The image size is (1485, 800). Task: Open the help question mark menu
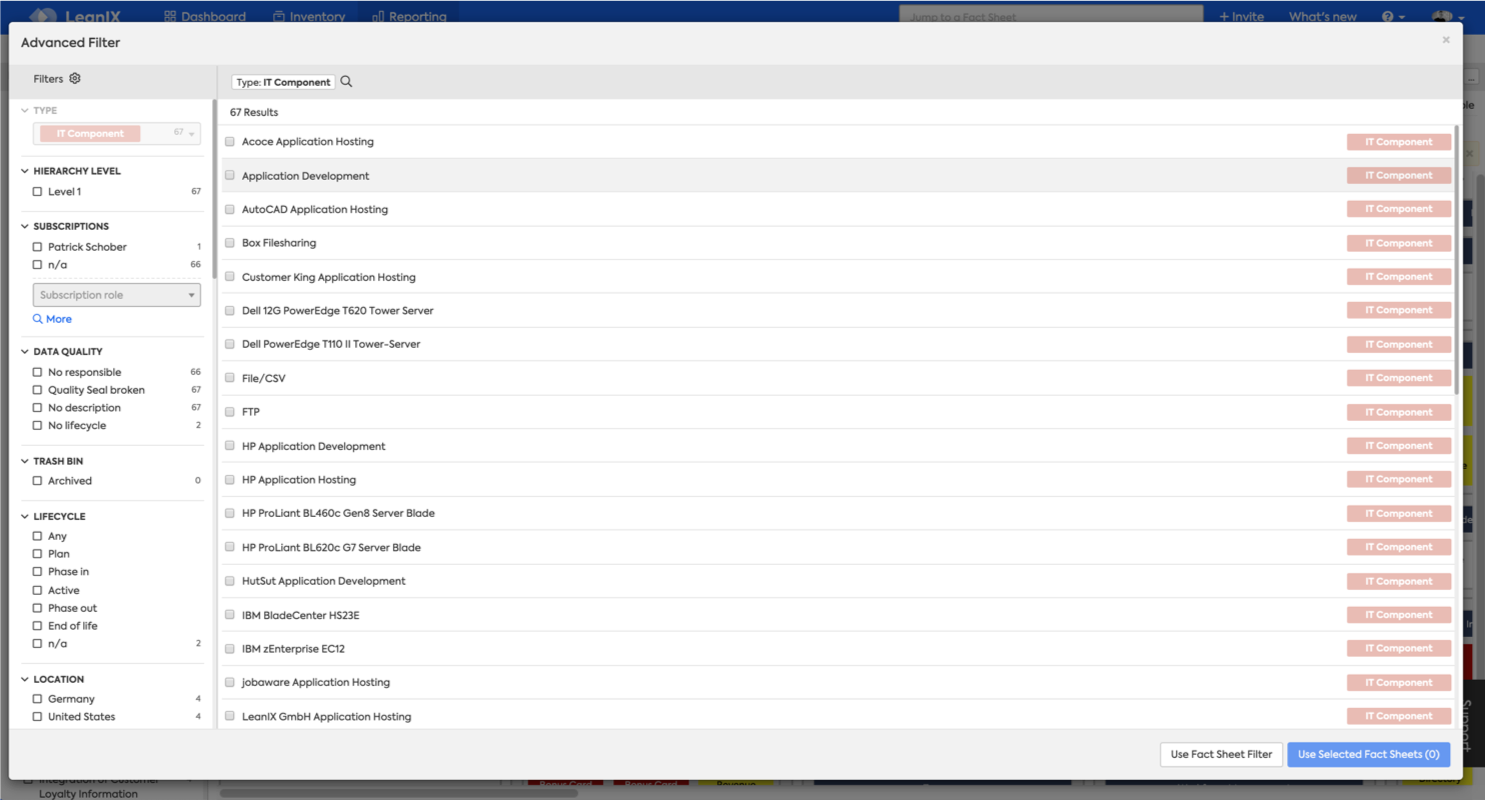1393,16
